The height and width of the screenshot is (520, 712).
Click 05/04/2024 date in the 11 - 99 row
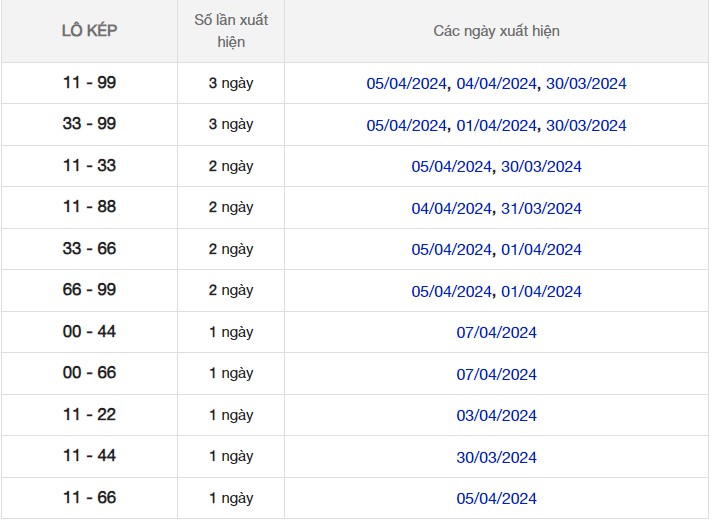[x=406, y=84]
